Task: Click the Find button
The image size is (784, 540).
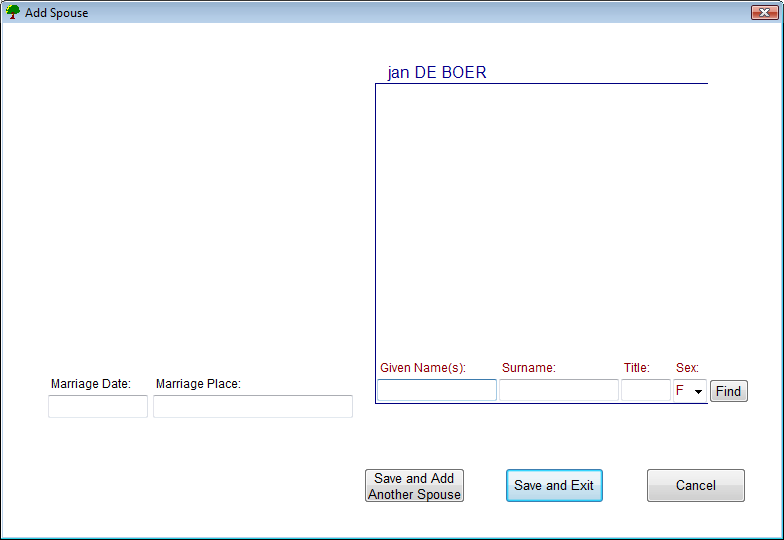Action: 728,391
